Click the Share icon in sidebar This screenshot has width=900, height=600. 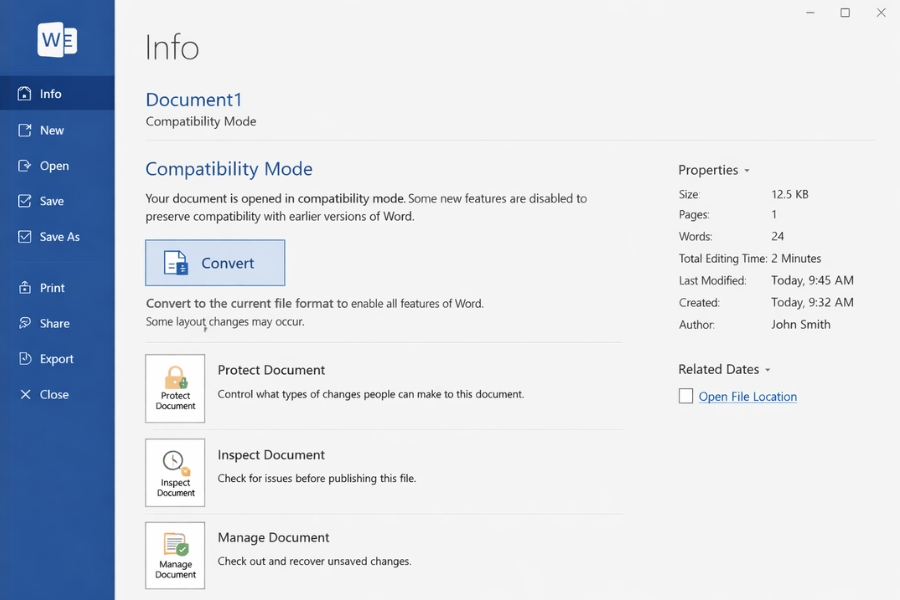[25, 323]
